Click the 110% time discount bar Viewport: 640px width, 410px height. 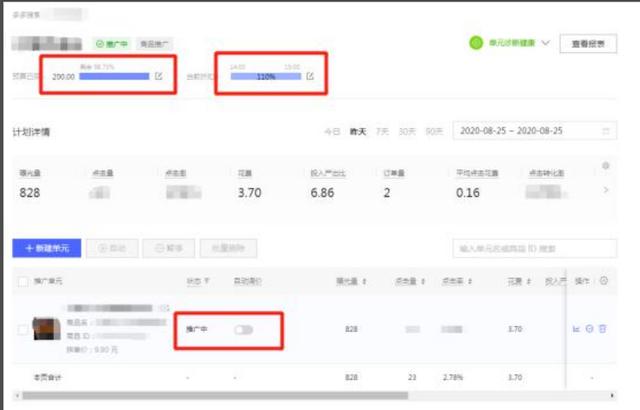266,76
